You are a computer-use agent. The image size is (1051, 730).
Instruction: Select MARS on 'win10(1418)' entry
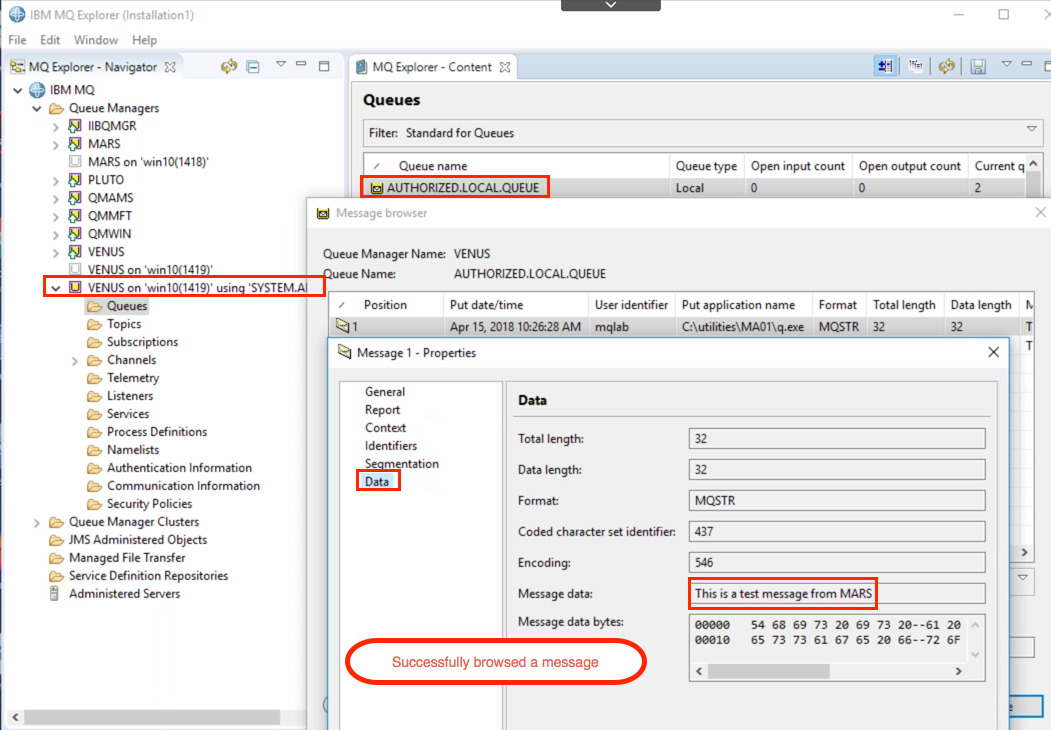148,162
